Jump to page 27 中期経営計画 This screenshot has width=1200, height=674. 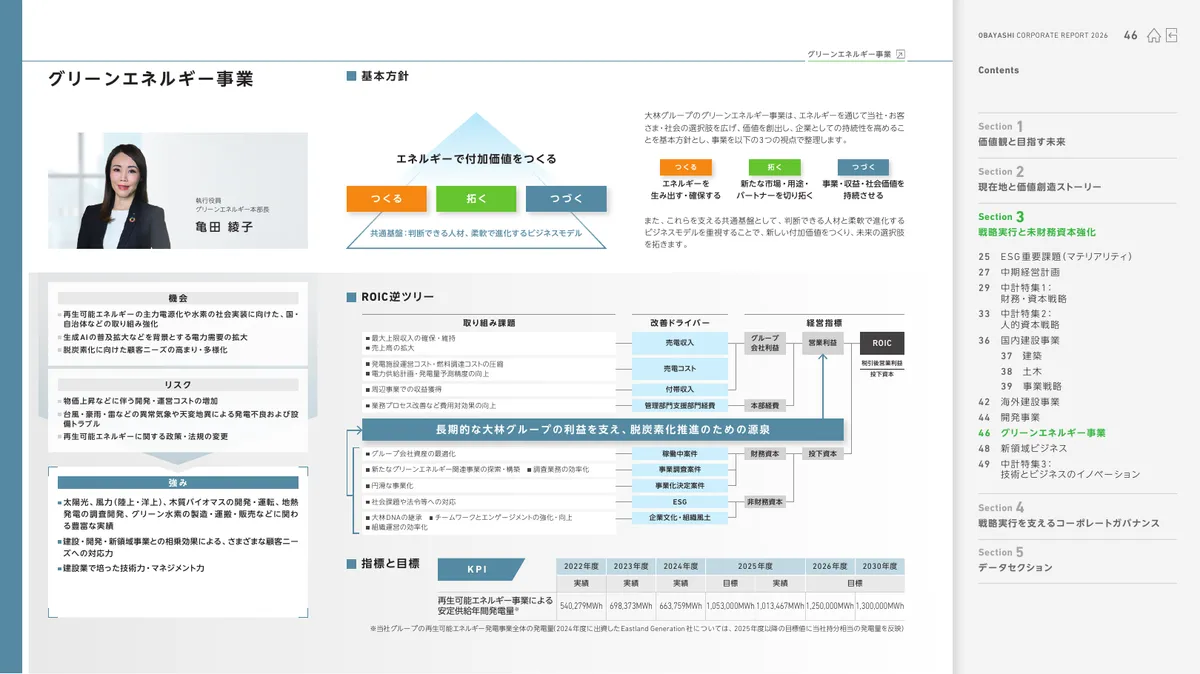click(x=1019, y=272)
